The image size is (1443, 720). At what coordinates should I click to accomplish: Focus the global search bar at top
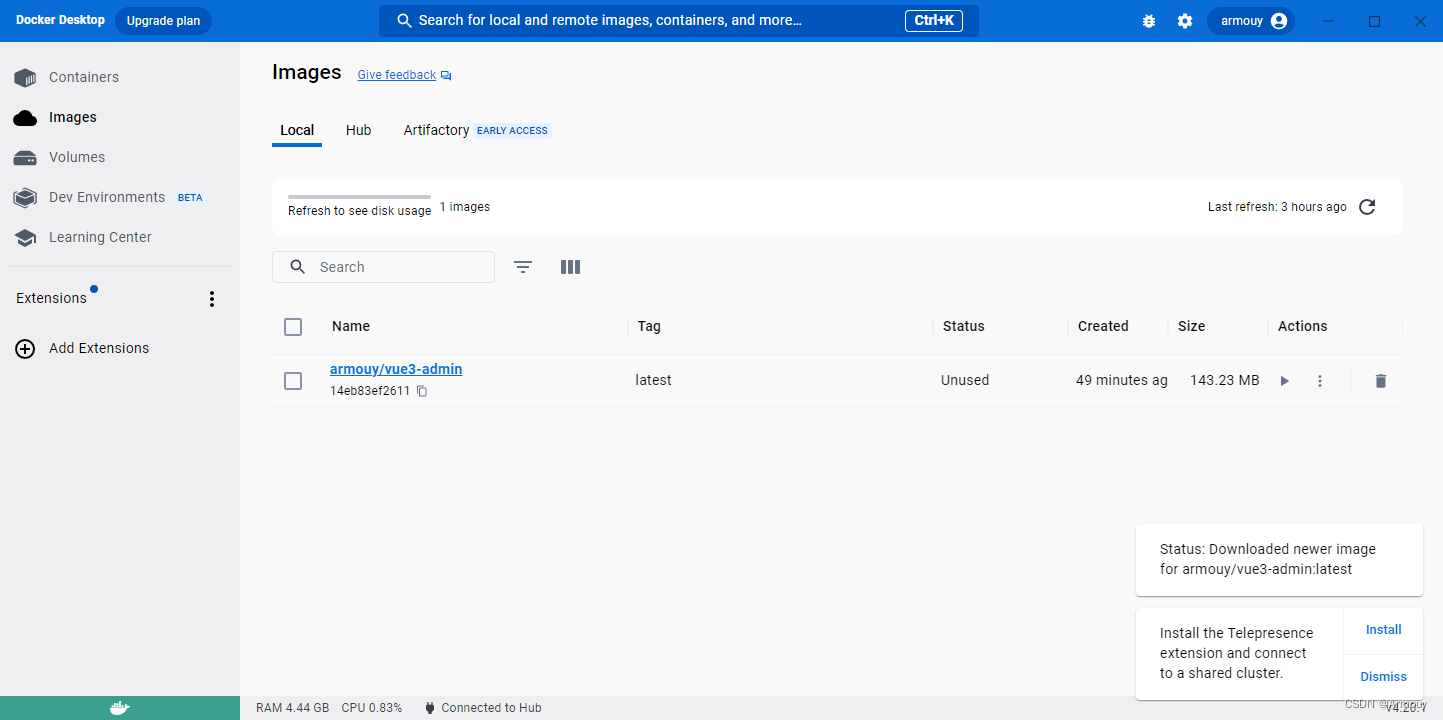tap(679, 21)
